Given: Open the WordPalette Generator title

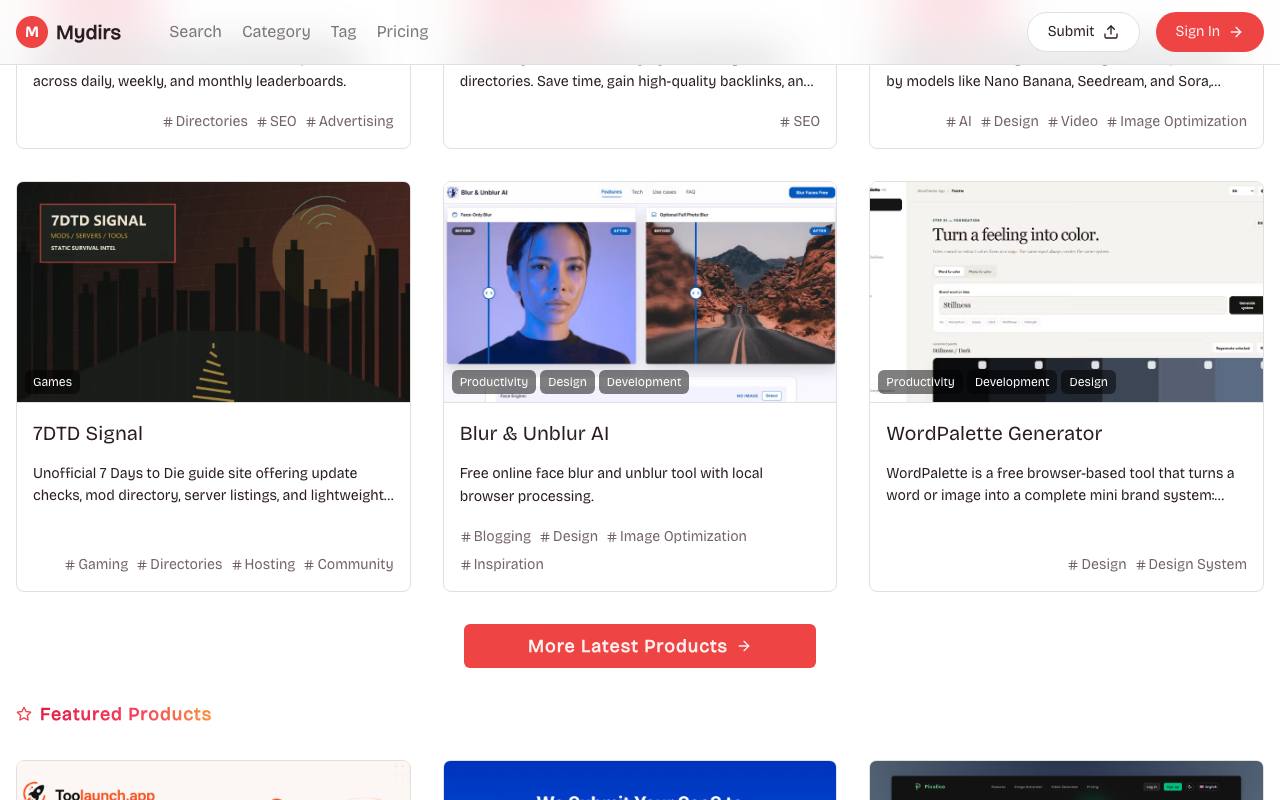Looking at the screenshot, I should click(x=994, y=433).
